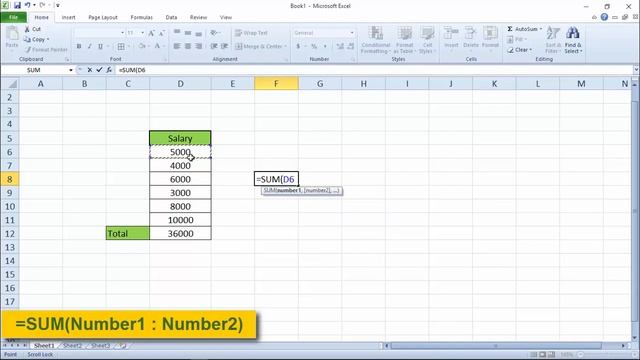This screenshot has height=360, width=640.
Task: Open Conditional Formatting
Action: coord(376,40)
